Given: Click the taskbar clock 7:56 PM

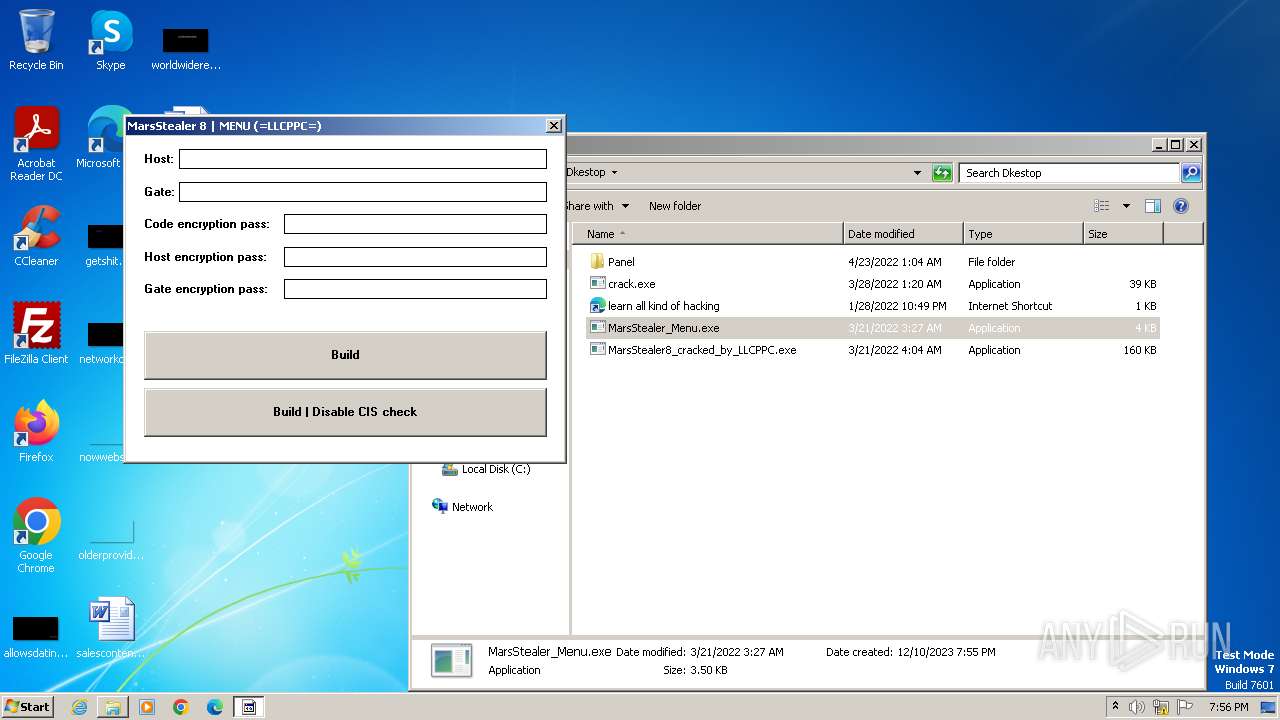Looking at the screenshot, I should coord(1228,707).
